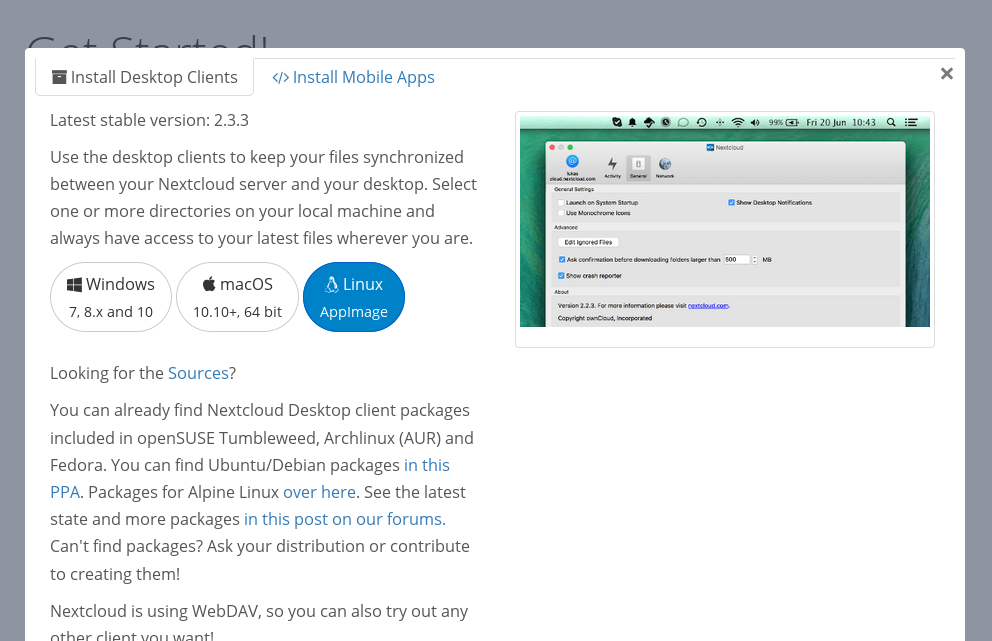Toggle the Launch on System Startup checkbox
Viewport: 992px width, 641px height.
(561, 202)
